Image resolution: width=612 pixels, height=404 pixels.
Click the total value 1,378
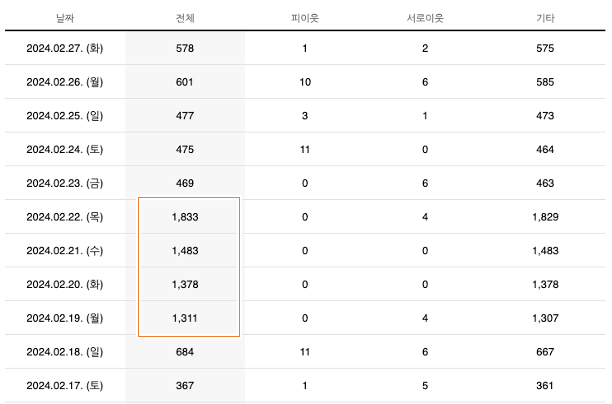pyautogui.click(x=185, y=285)
